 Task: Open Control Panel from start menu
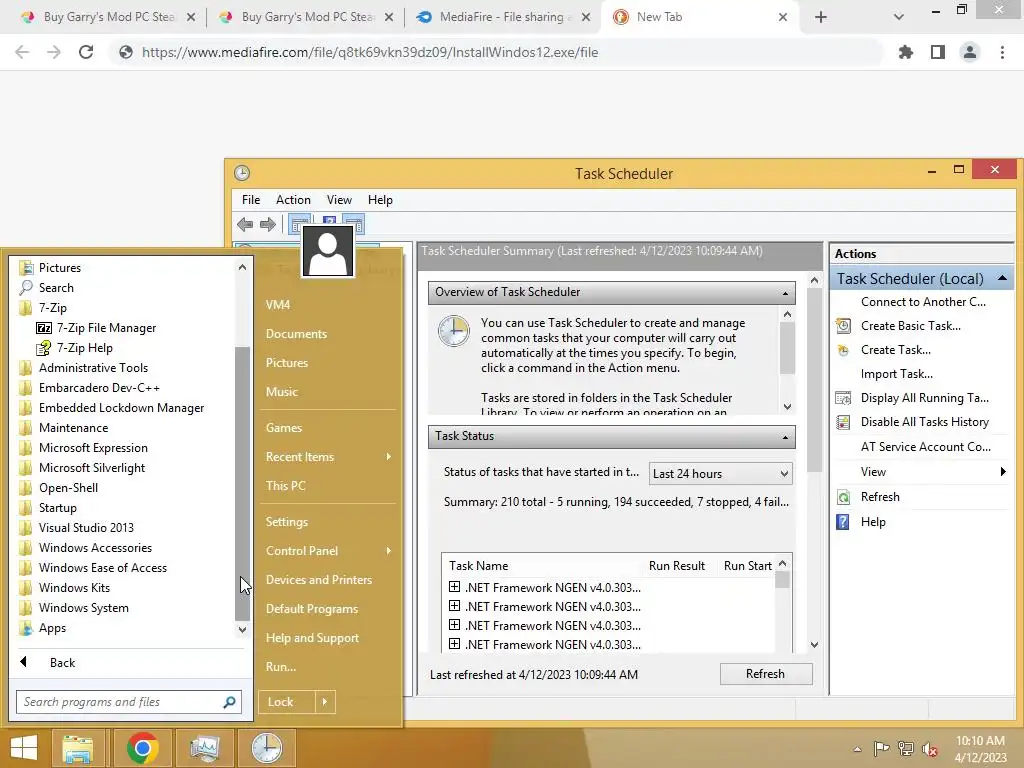click(302, 551)
